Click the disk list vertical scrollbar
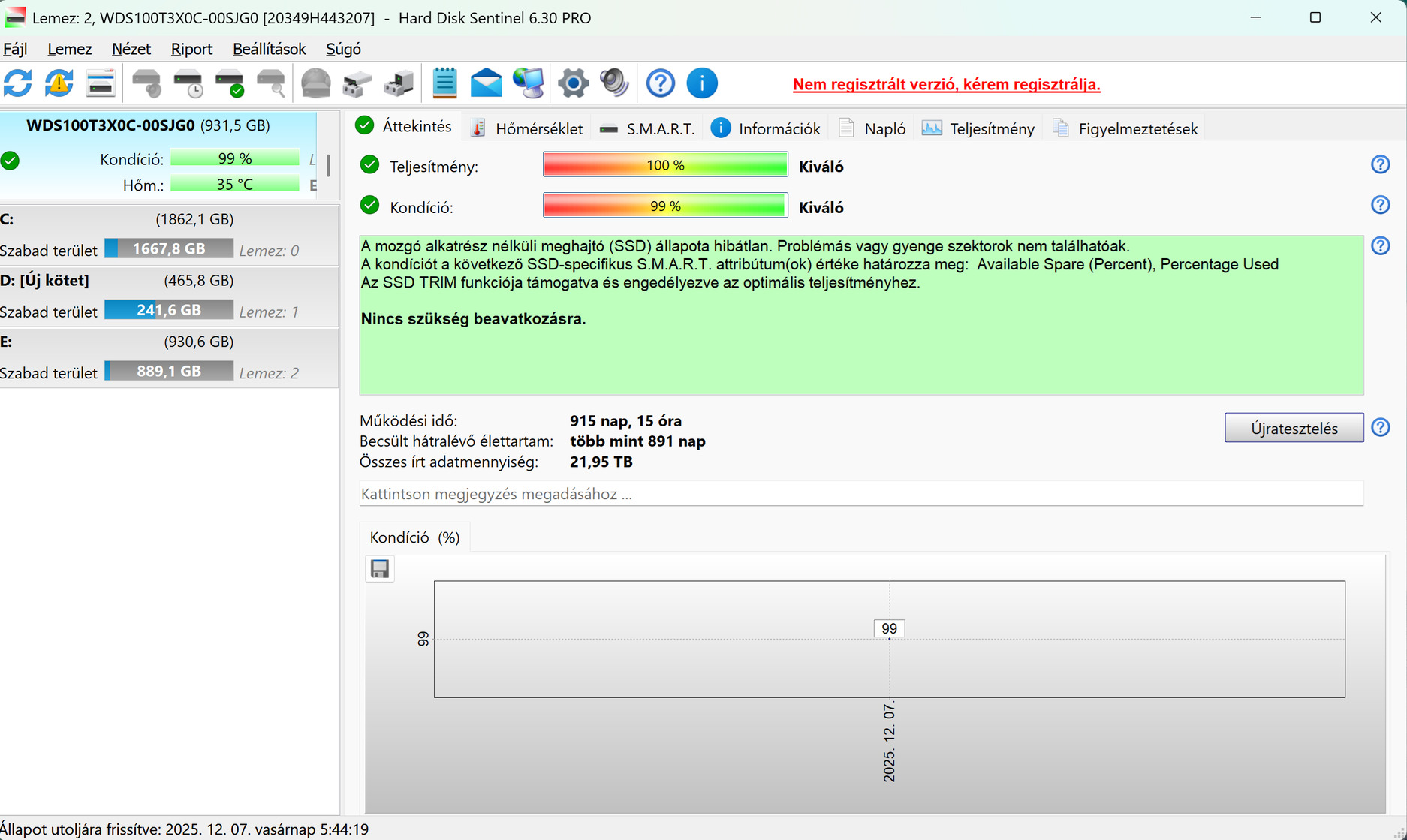1407x840 pixels. pyautogui.click(x=328, y=165)
